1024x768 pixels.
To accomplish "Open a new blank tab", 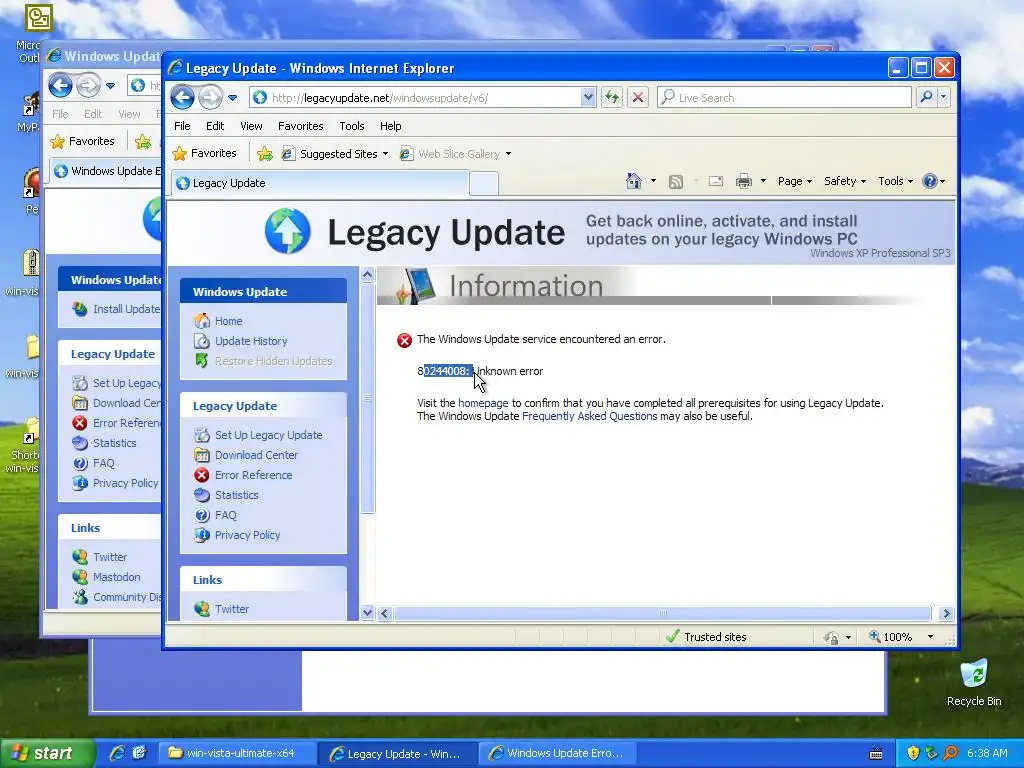I will point(484,184).
